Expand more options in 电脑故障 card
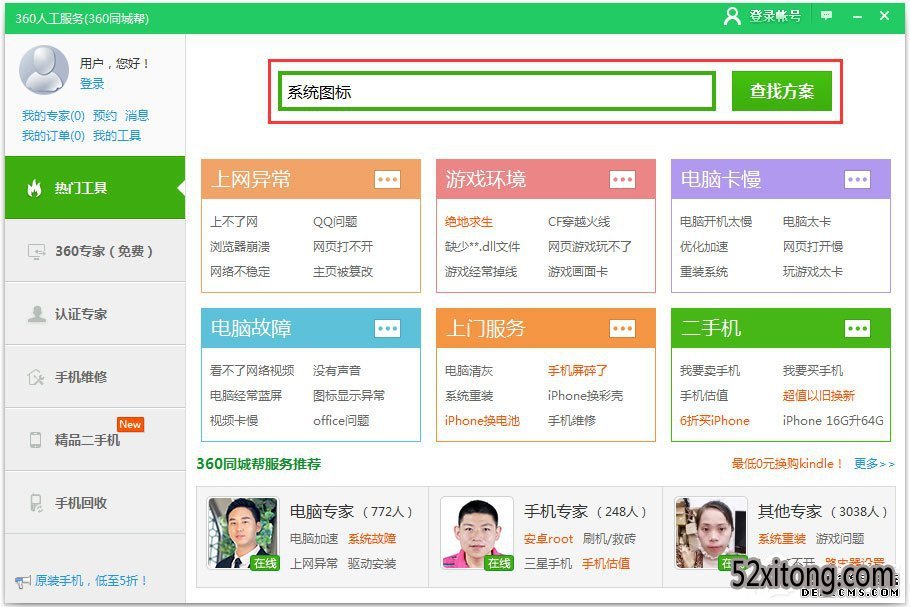This screenshot has height=607, width=910. [388, 328]
